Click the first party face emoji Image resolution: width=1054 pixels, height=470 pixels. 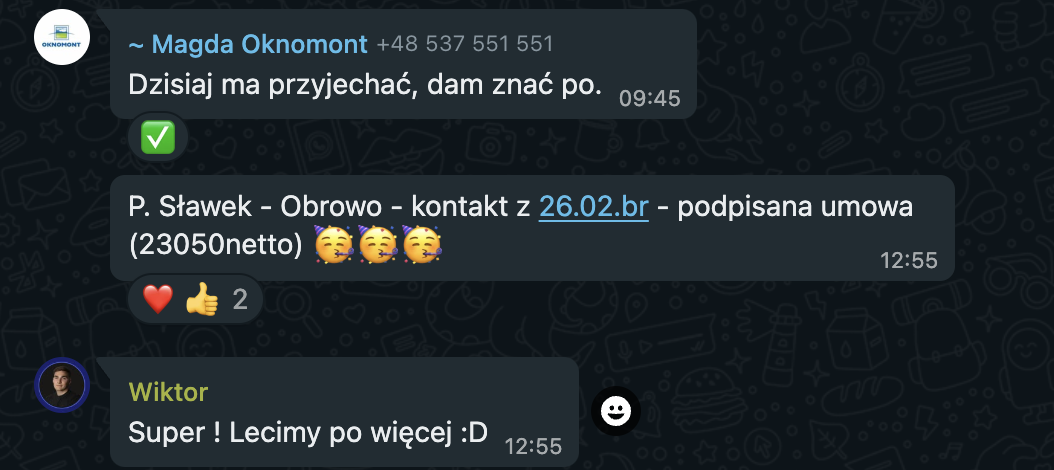tap(335, 245)
